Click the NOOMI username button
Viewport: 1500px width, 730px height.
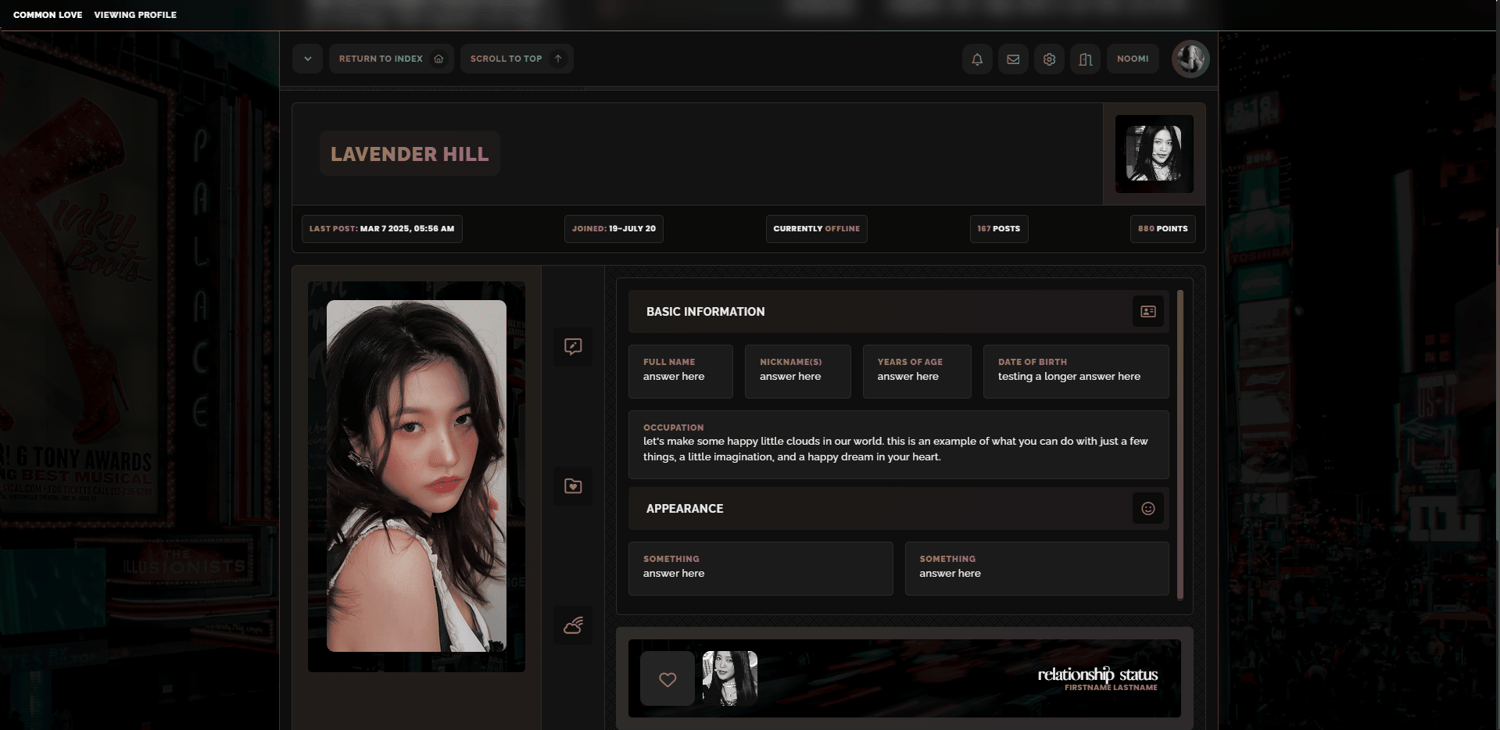[x=1132, y=58]
